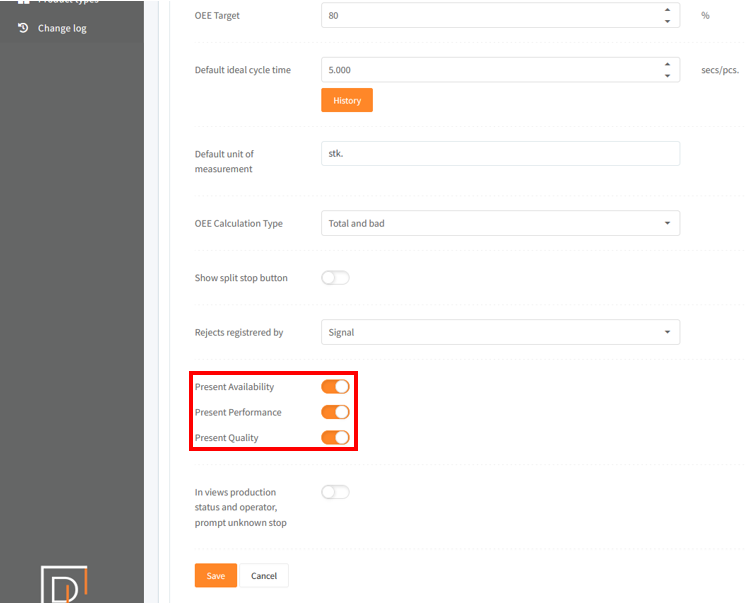The width and height of the screenshot is (746, 603).
Task: Enable prompt unknown stop toggle
Action: [x=335, y=492]
